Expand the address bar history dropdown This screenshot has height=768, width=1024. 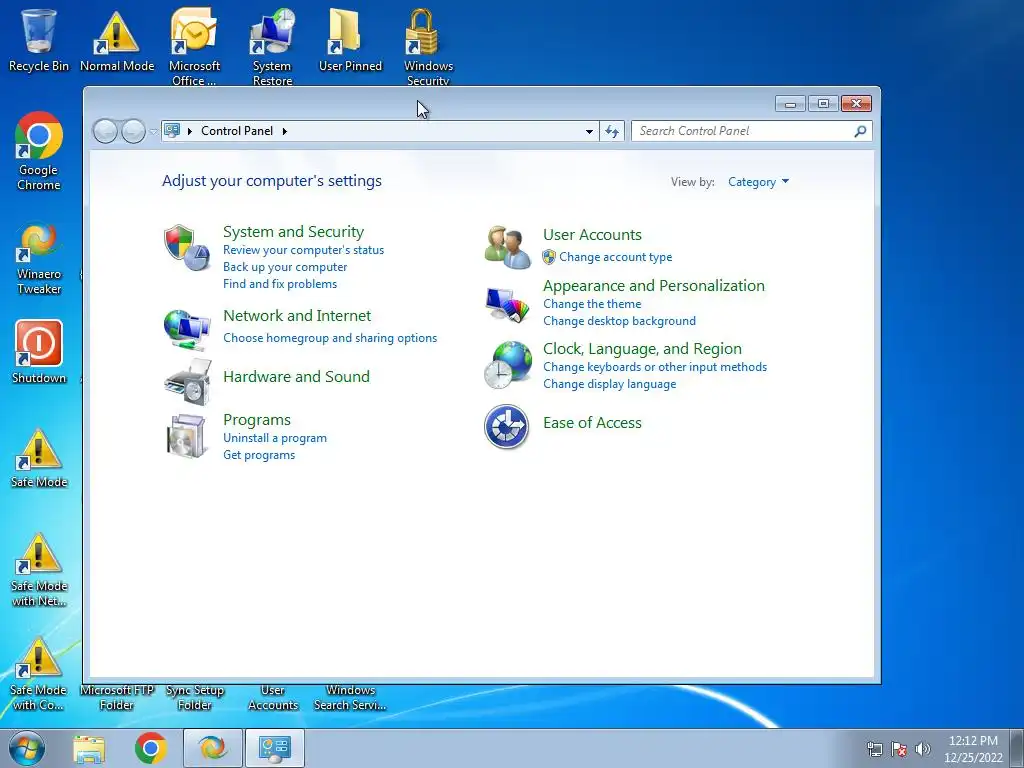[589, 131]
